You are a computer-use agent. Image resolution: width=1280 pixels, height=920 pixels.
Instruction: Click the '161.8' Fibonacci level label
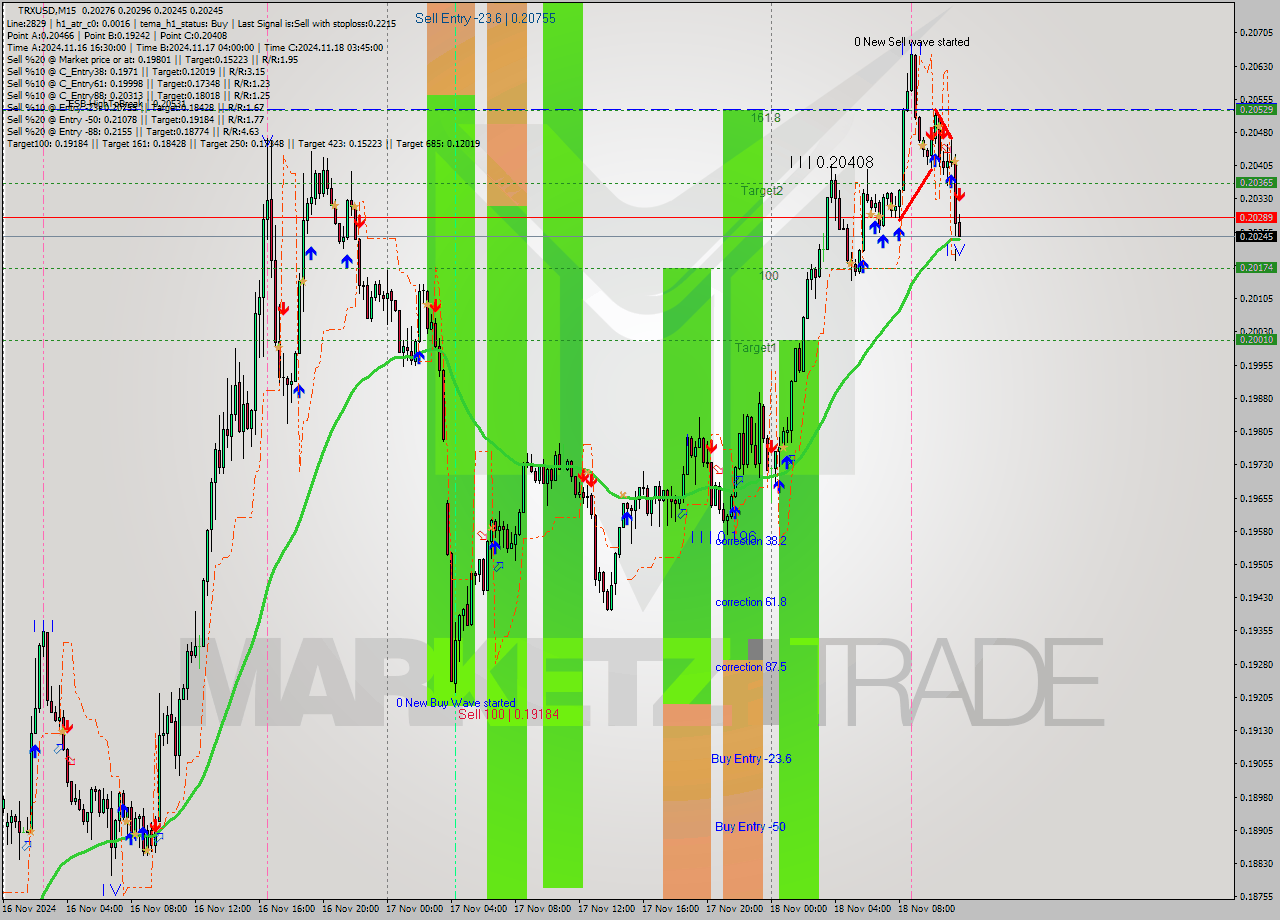tap(766, 118)
